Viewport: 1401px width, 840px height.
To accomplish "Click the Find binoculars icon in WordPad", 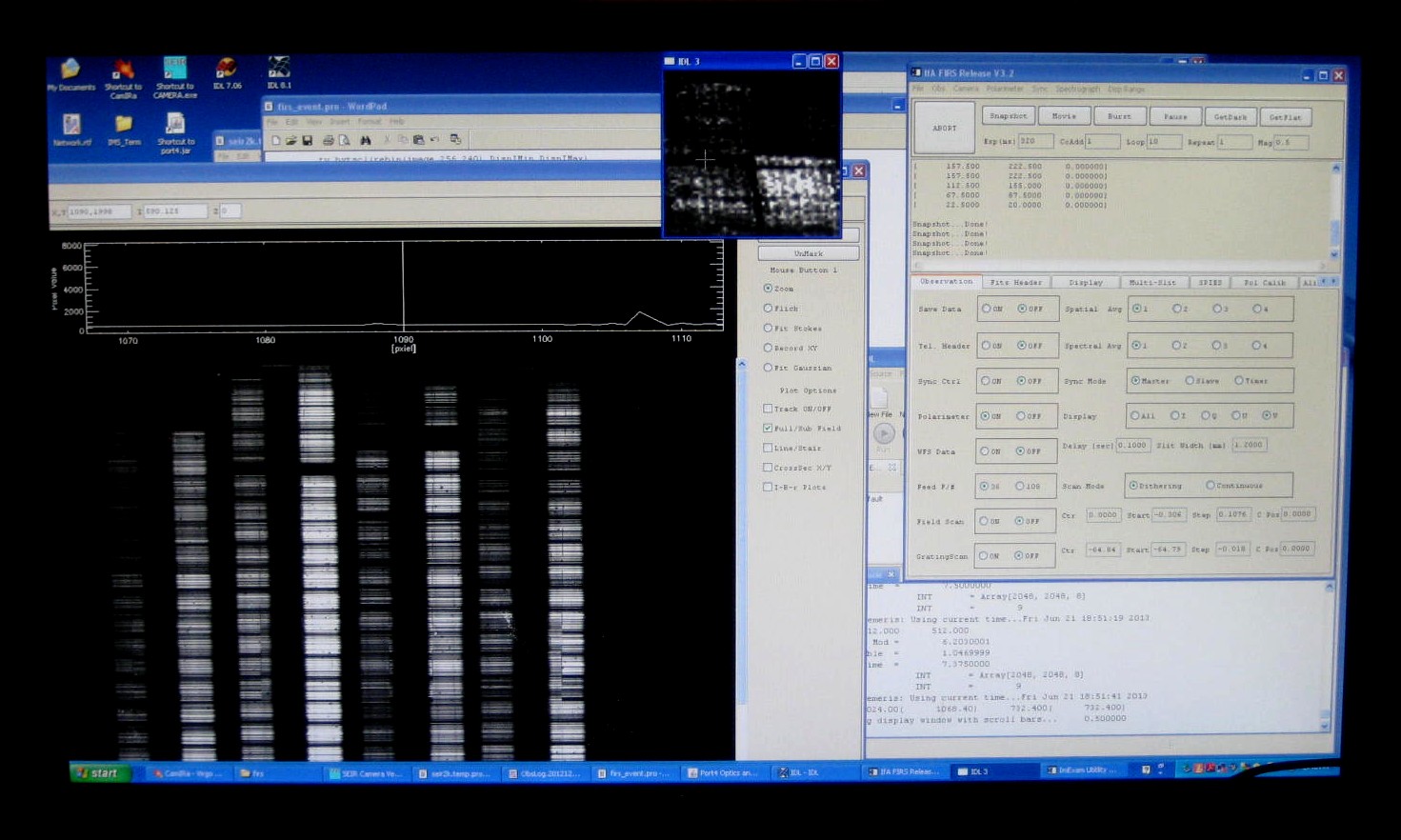I will pyautogui.click(x=365, y=140).
